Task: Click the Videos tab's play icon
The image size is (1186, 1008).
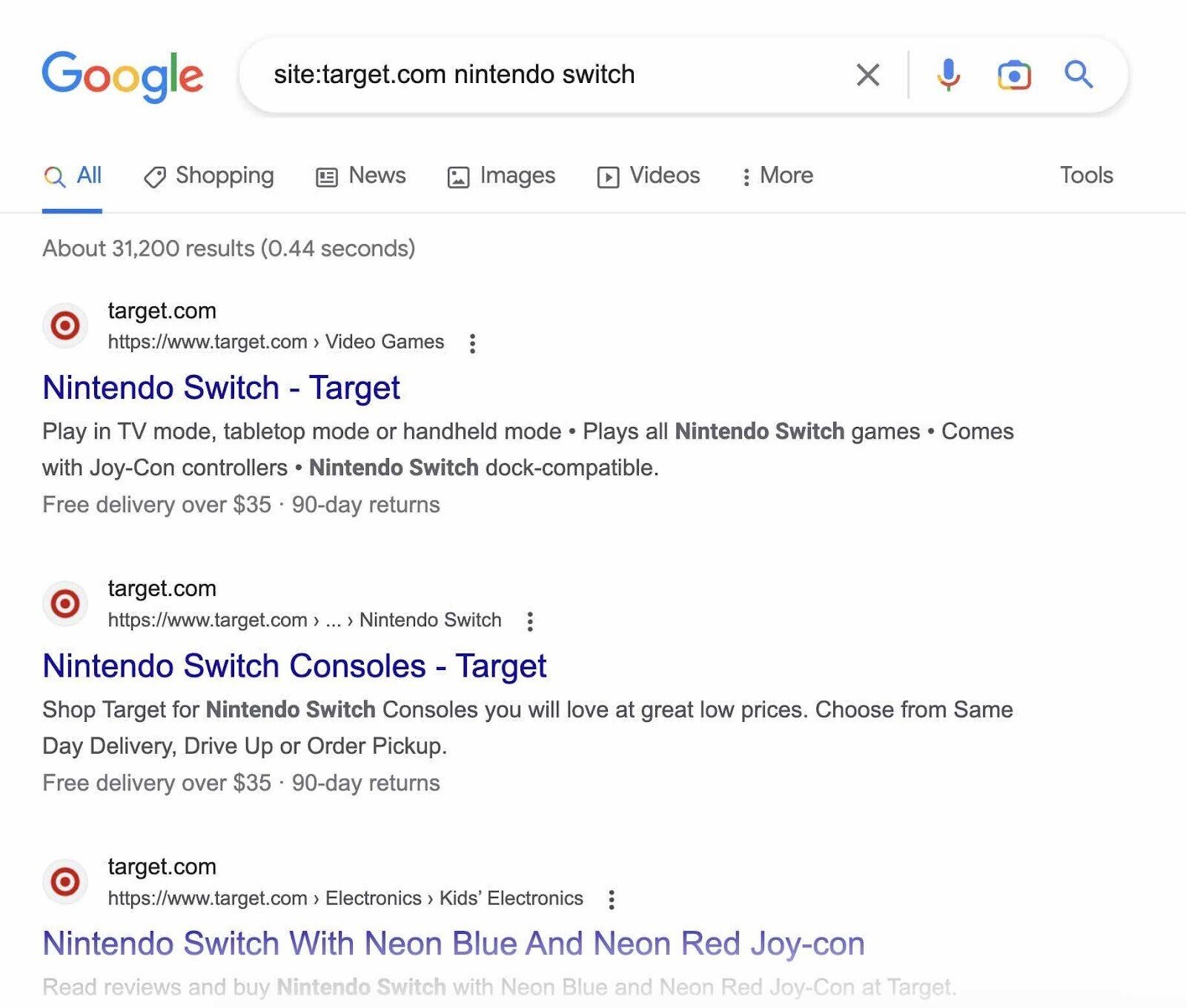Action: [x=608, y=176]
